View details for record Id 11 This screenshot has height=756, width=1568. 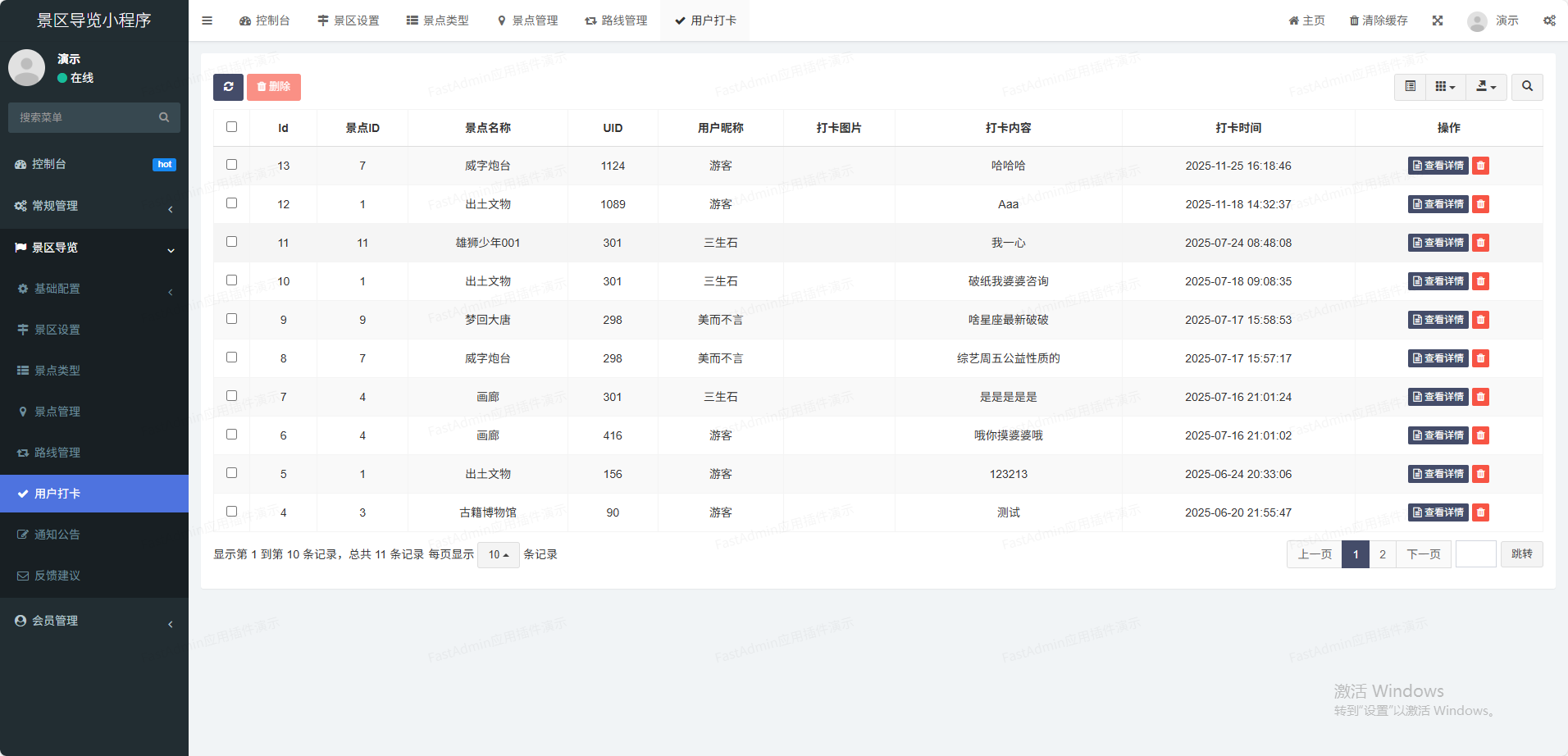point(1438,243)
